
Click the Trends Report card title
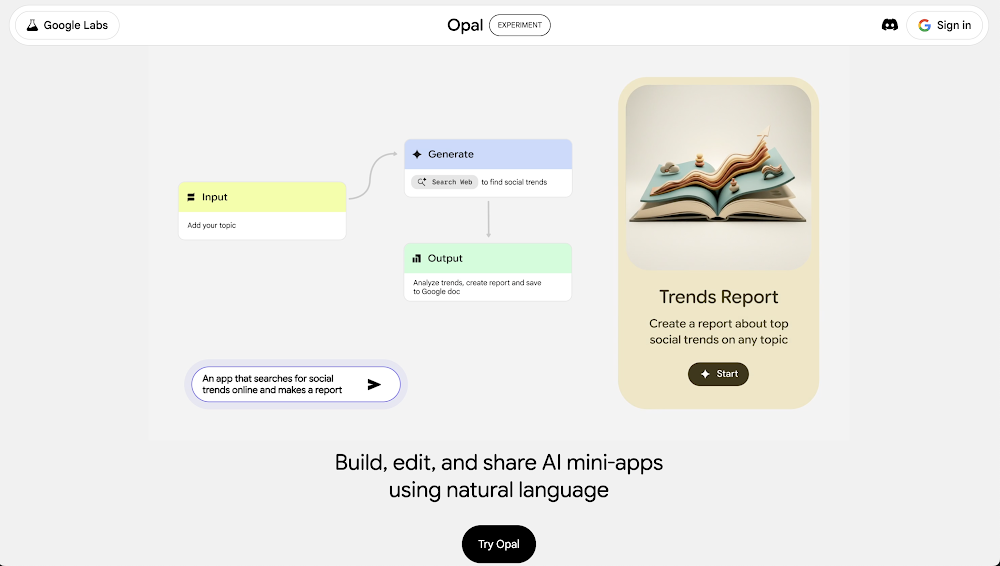coord(718,297)
